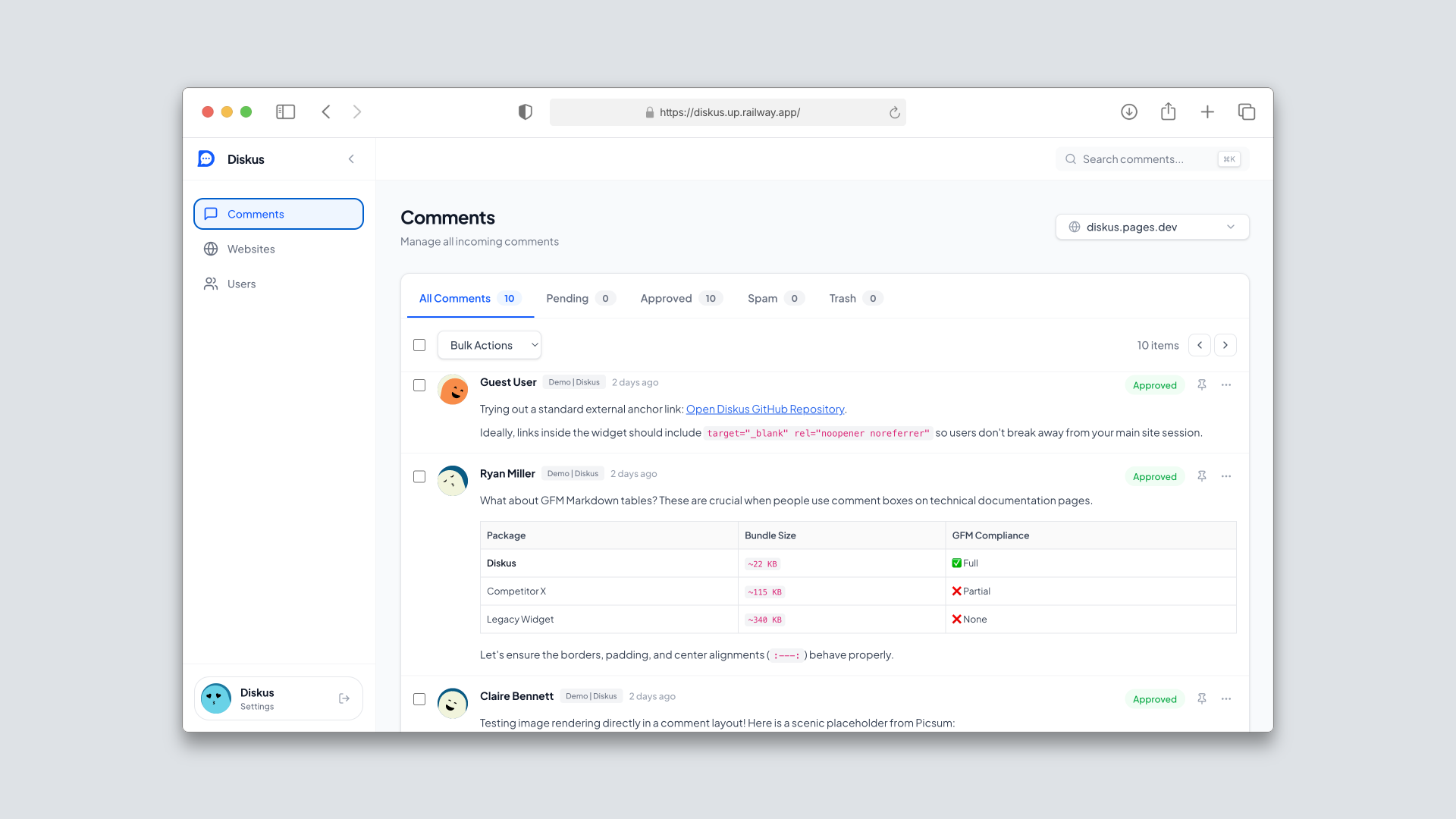Switch to Approved tab
The image size is (1456, 819).
tap(681, 299)
